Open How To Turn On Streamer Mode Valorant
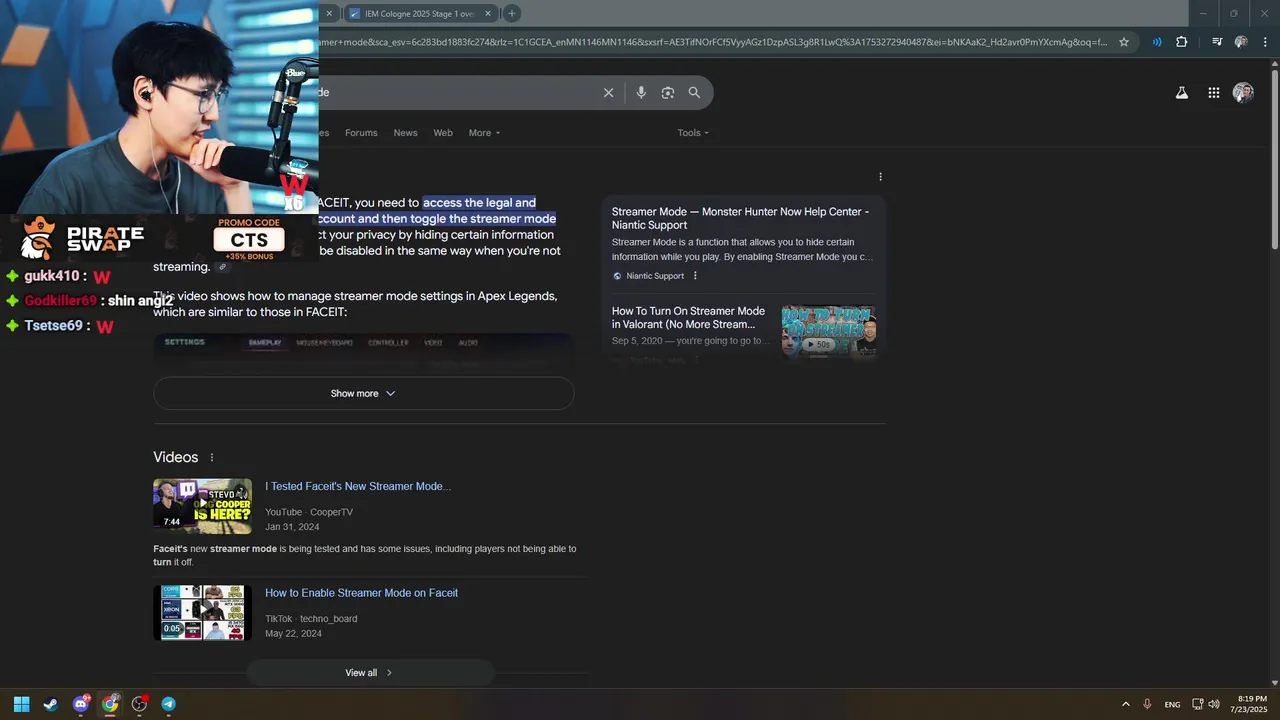1280x720 pixels. point(688,317)
